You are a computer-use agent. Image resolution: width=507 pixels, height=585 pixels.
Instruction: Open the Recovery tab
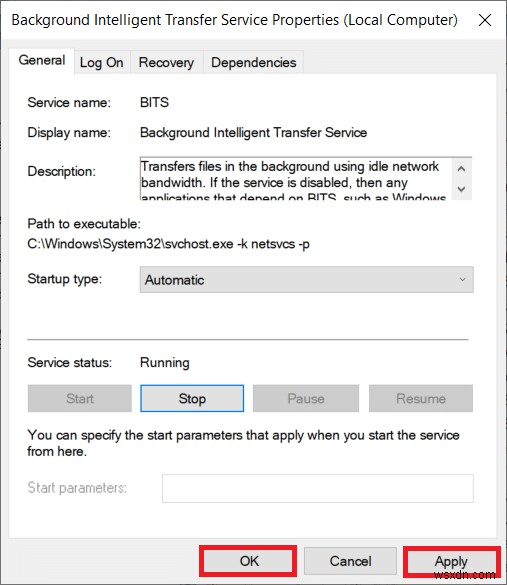[x=166, y=62]
